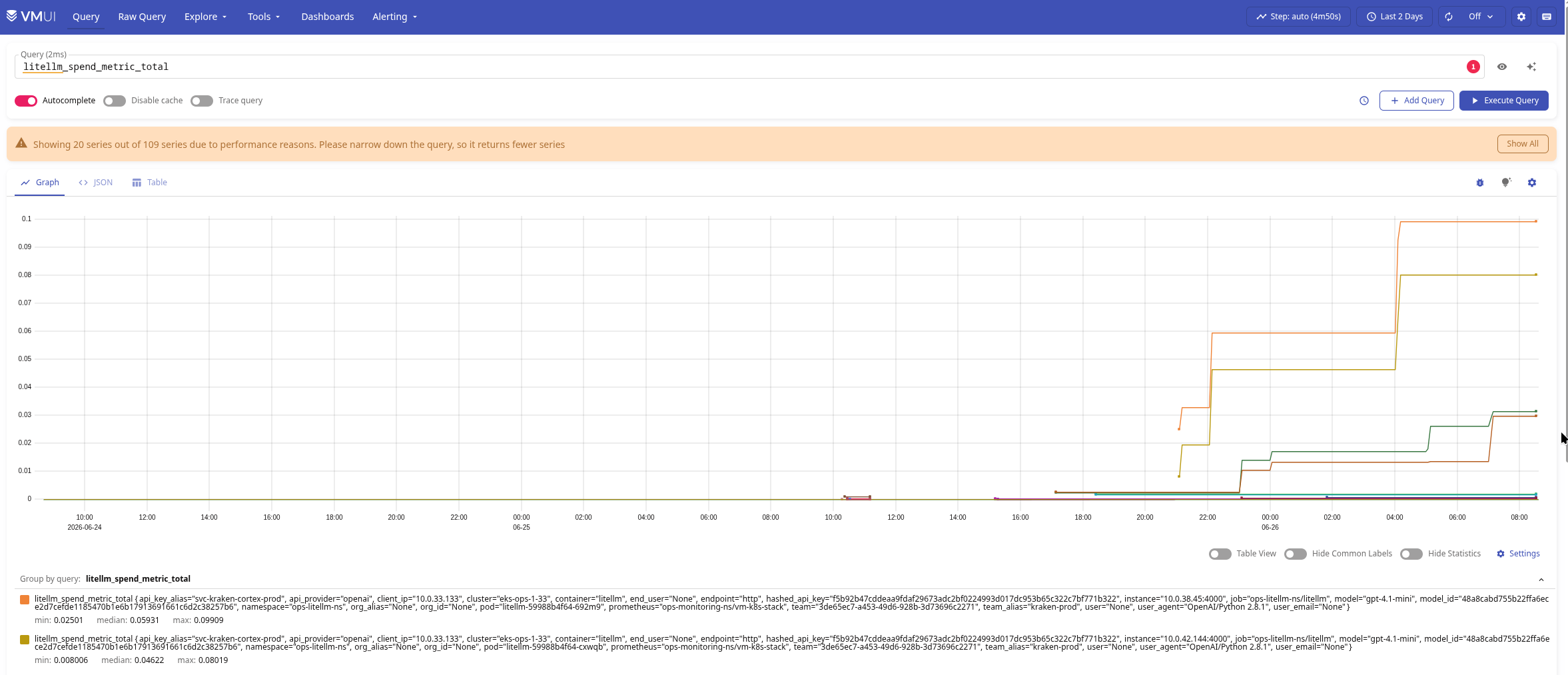Click orange series color swatch
This screenshot has width=1568, height=675.
25,600
